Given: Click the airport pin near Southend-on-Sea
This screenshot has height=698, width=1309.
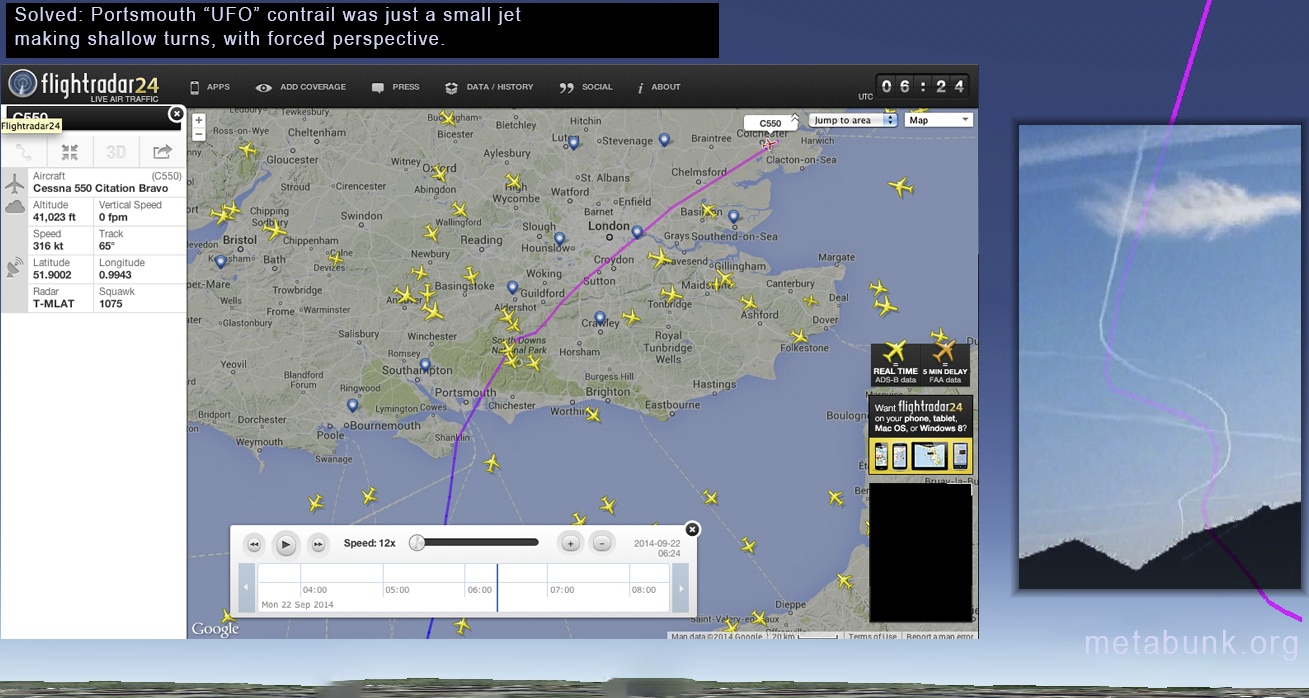Looking at the screenshot, I should tap(733, 216).
